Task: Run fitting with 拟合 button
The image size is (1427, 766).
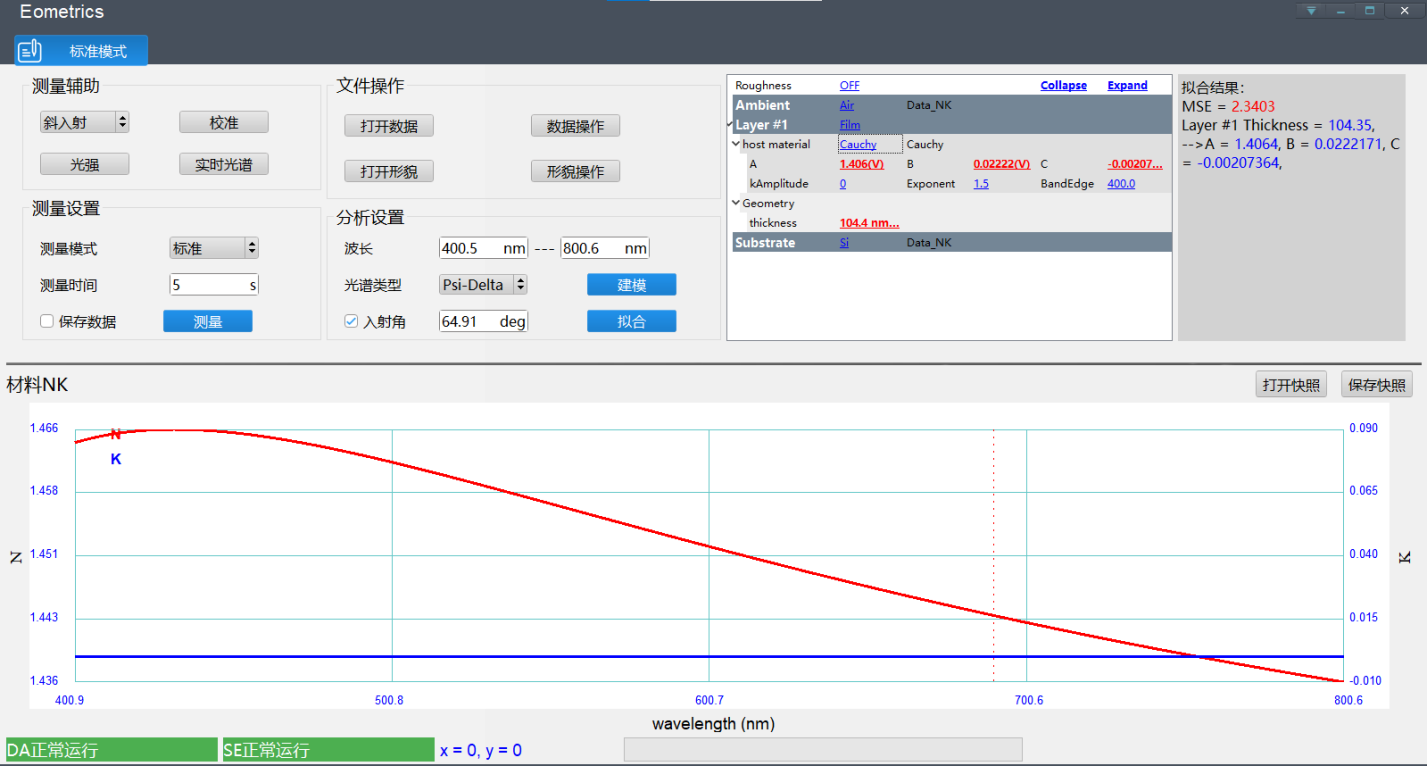Action: click(631, 321)
